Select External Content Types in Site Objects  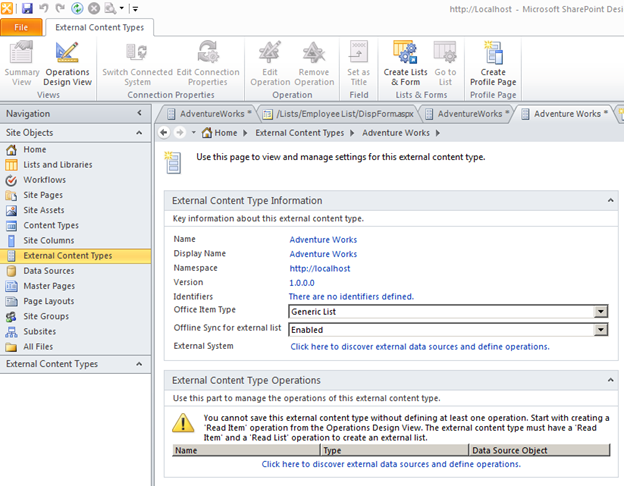pyautogui.click(x=76, y=256)
